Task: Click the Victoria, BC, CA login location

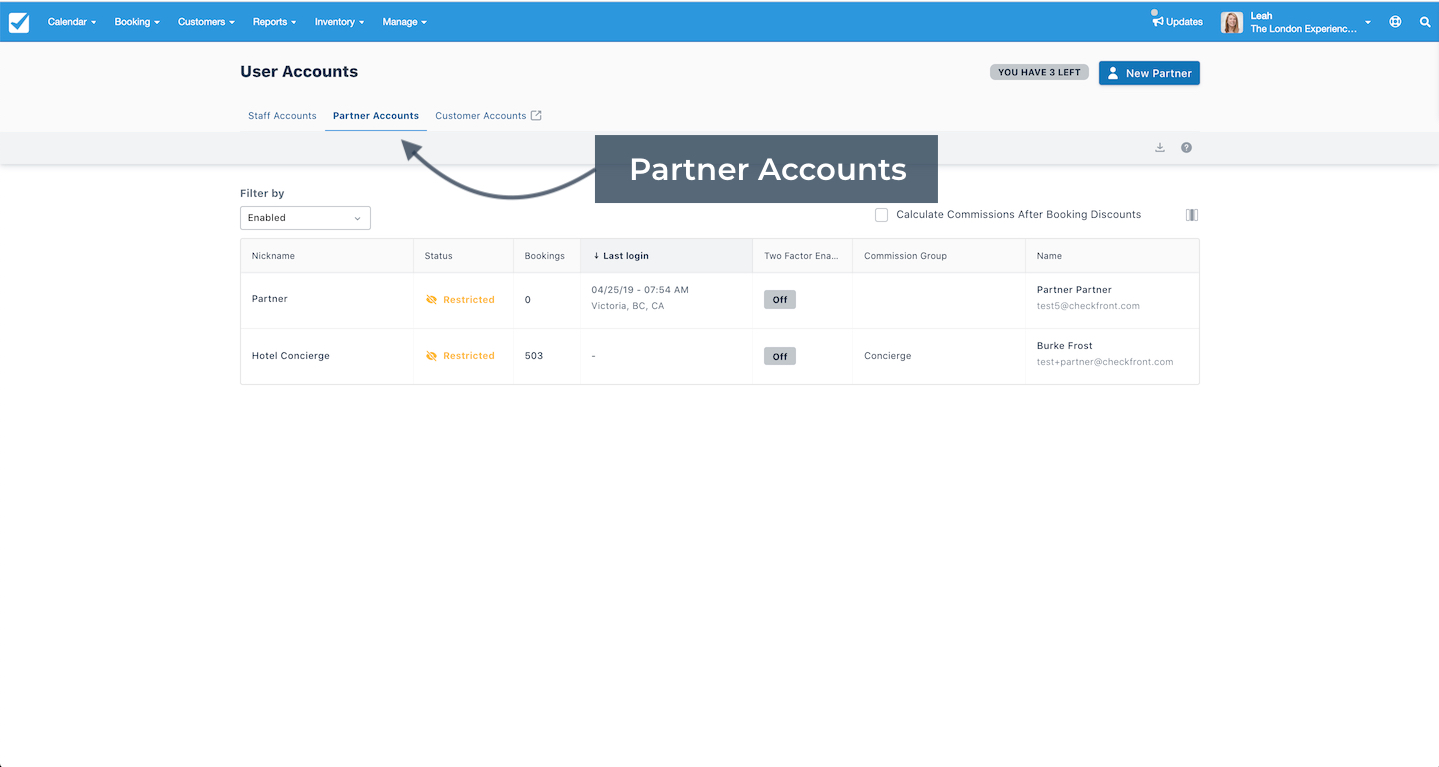Action: [x=628, y=306]
